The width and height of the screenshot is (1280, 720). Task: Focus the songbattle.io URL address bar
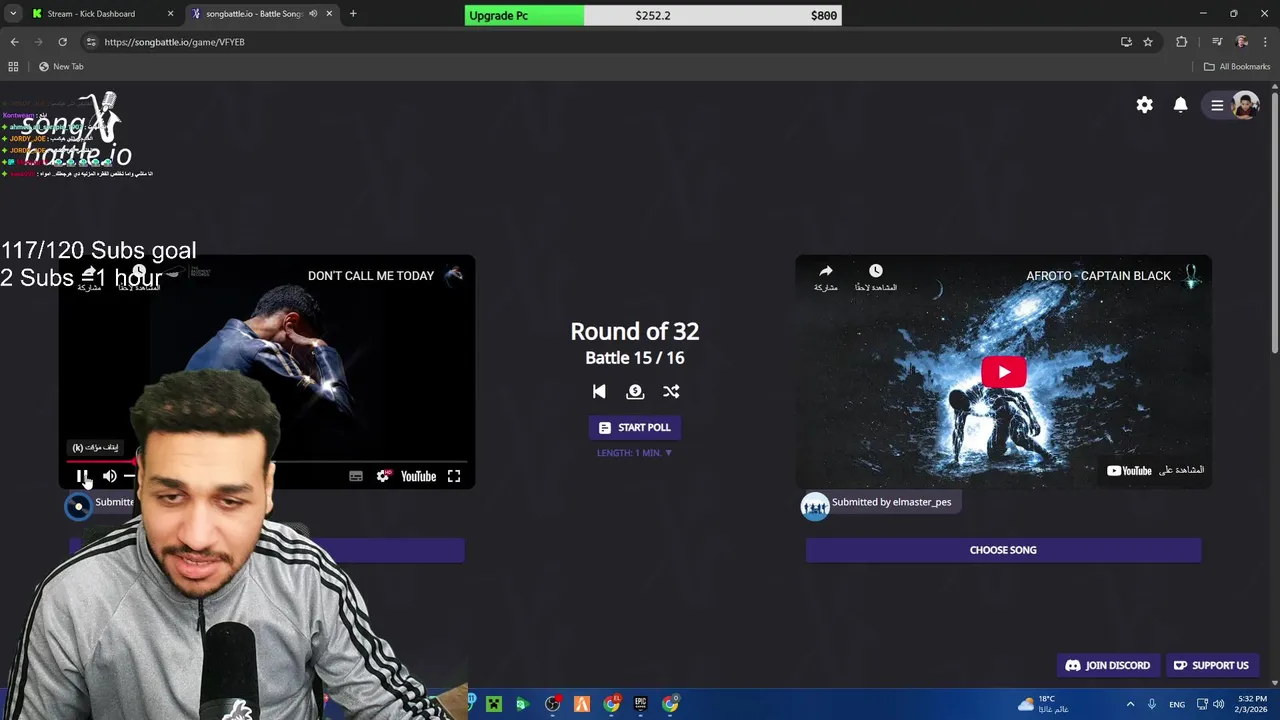pos(600,42)
